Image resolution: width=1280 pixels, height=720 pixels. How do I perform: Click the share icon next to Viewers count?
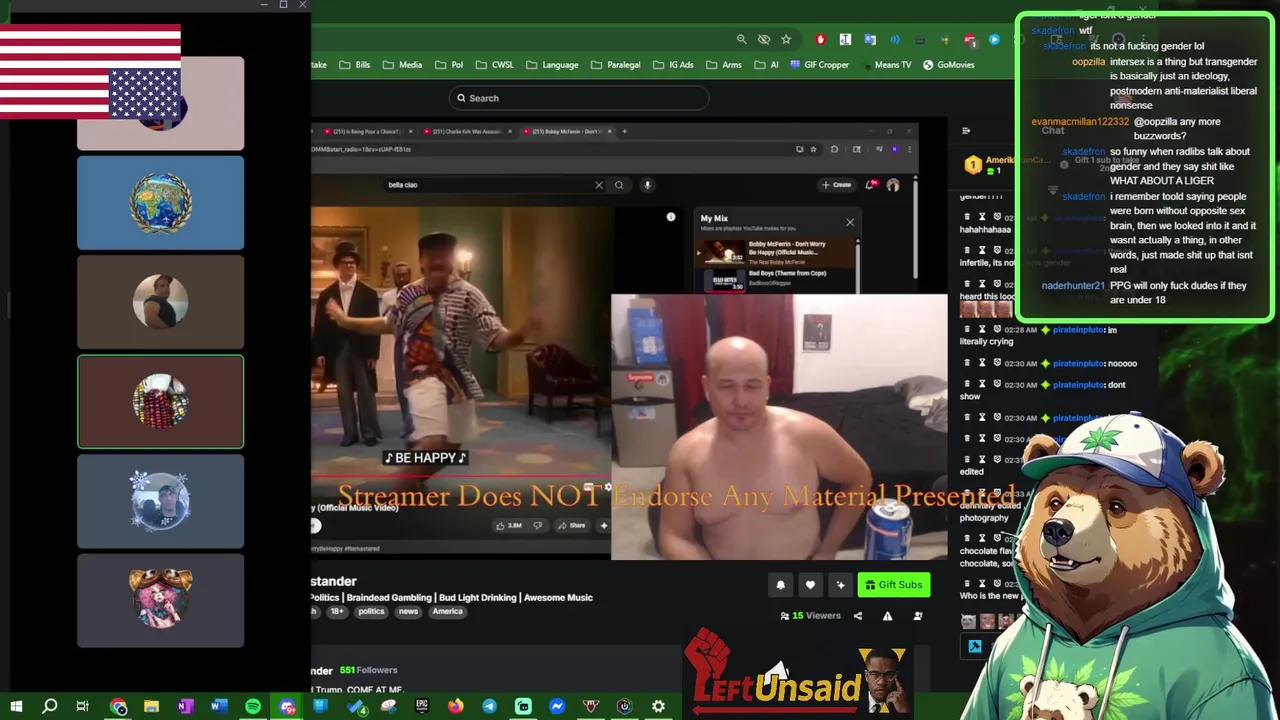pos(858,616)
